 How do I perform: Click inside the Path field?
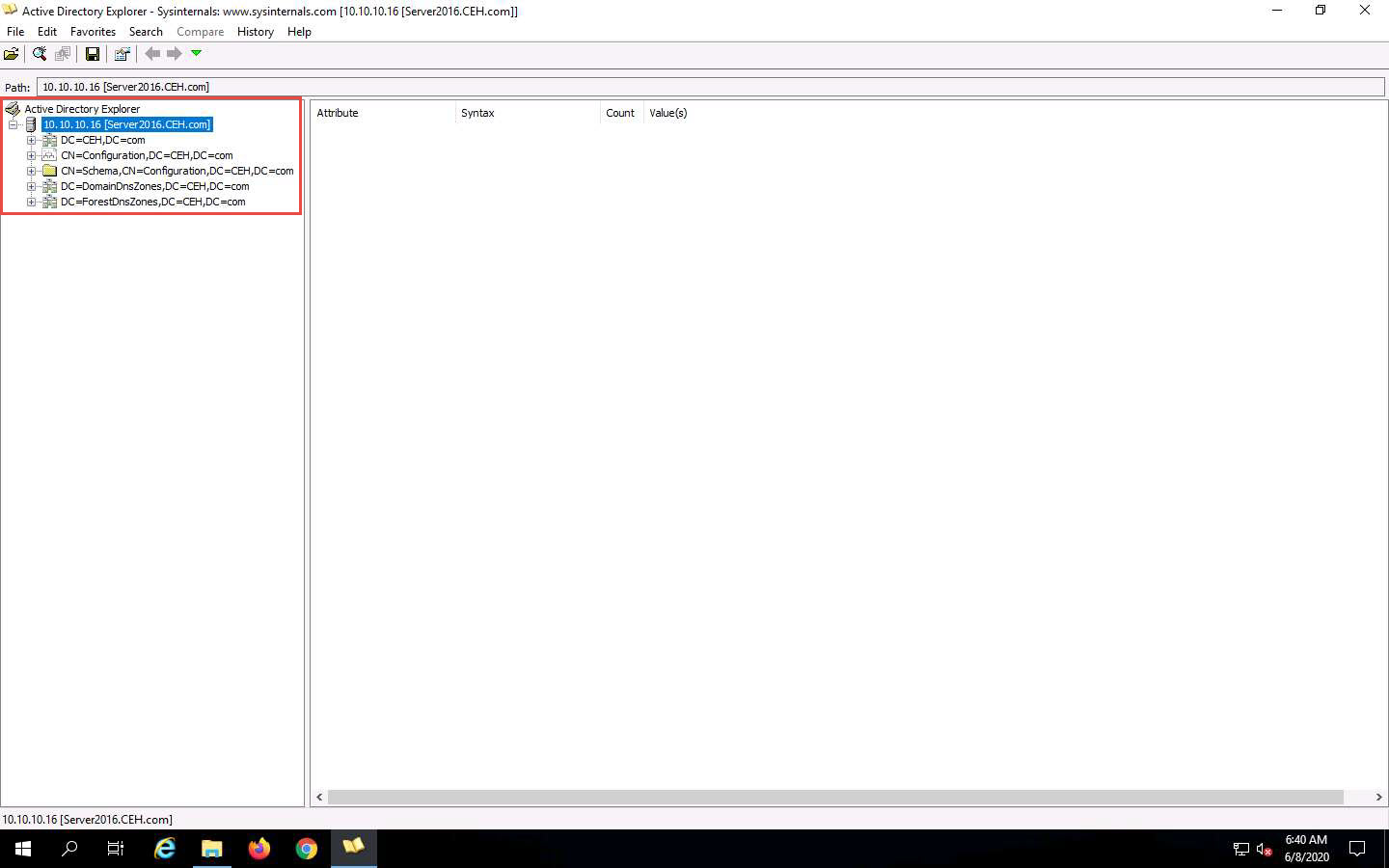click(711, 87)
